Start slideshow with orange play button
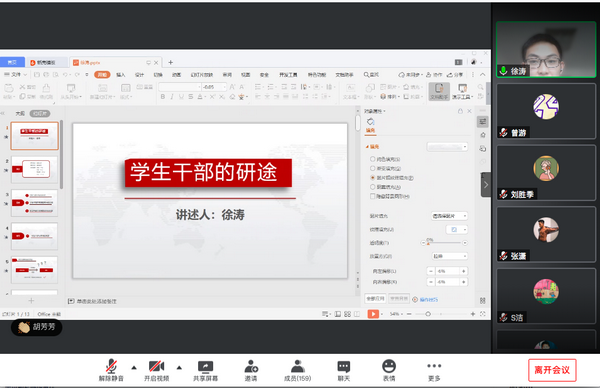The image size is (600, 388). 373,314
